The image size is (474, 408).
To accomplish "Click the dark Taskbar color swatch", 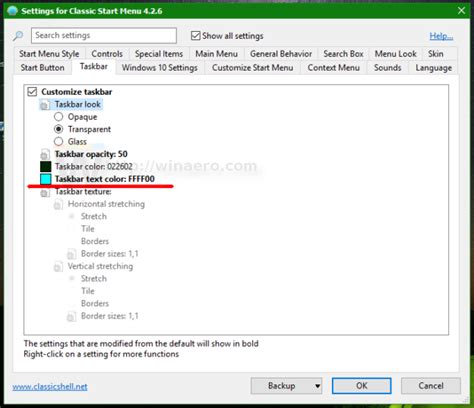I will [x=45, y=166].
